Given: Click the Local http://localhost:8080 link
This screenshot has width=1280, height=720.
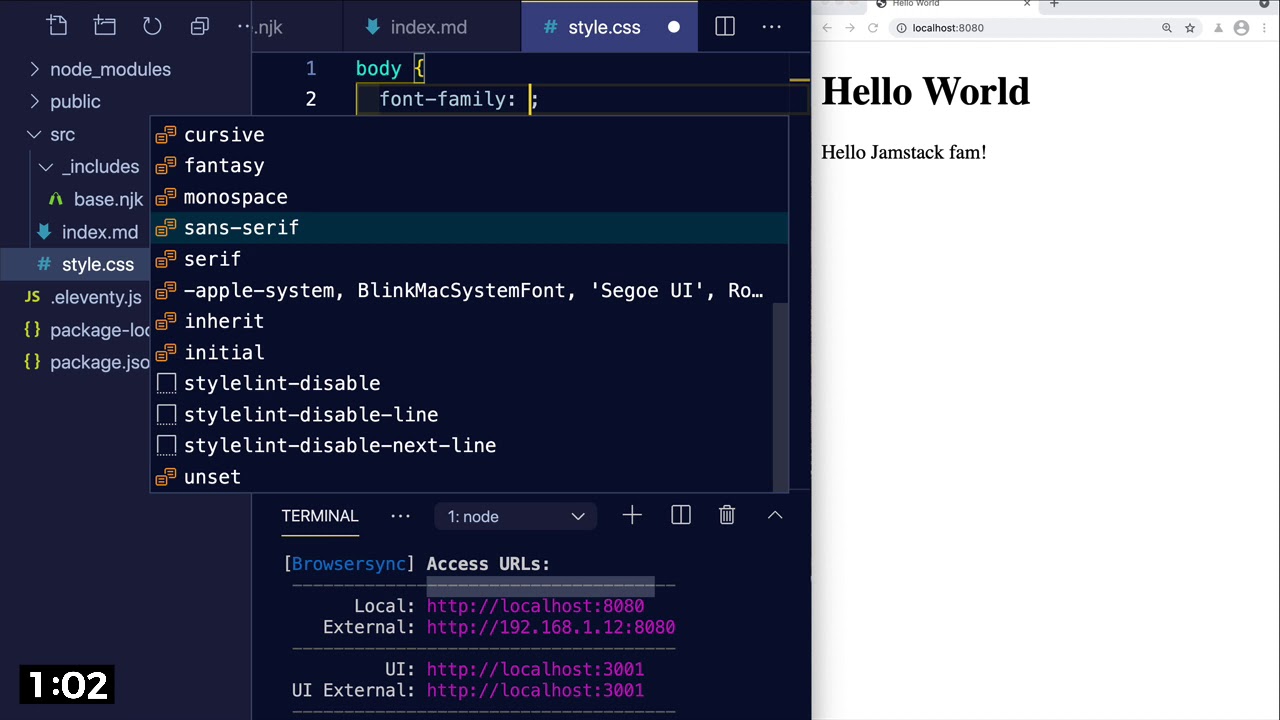Looking at the screenshot, I should 535,606.
